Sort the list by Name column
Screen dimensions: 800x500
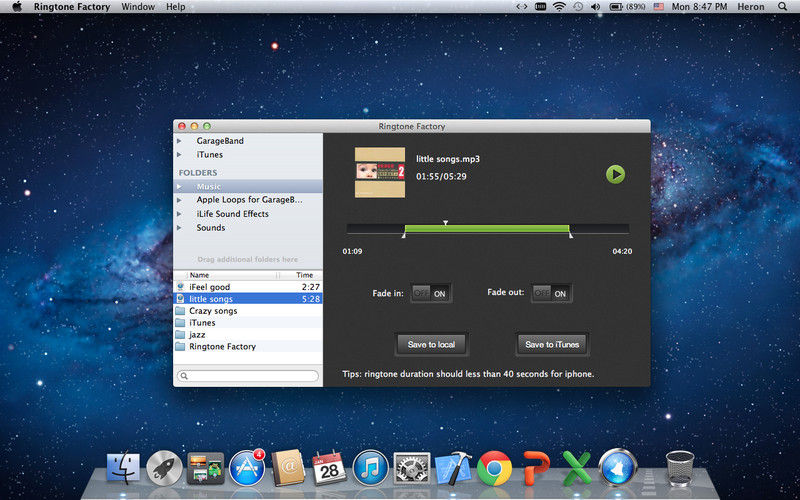point(232,275)
